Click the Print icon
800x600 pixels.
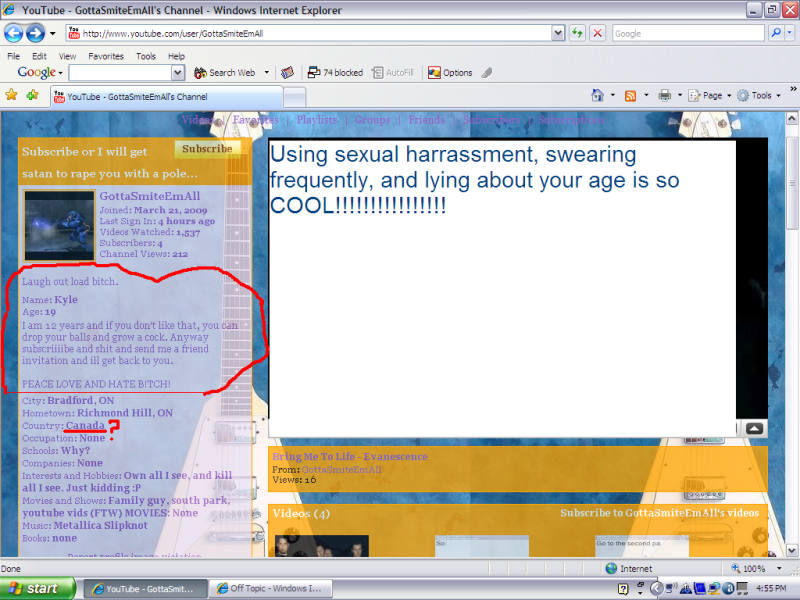[x=664, y=95]
